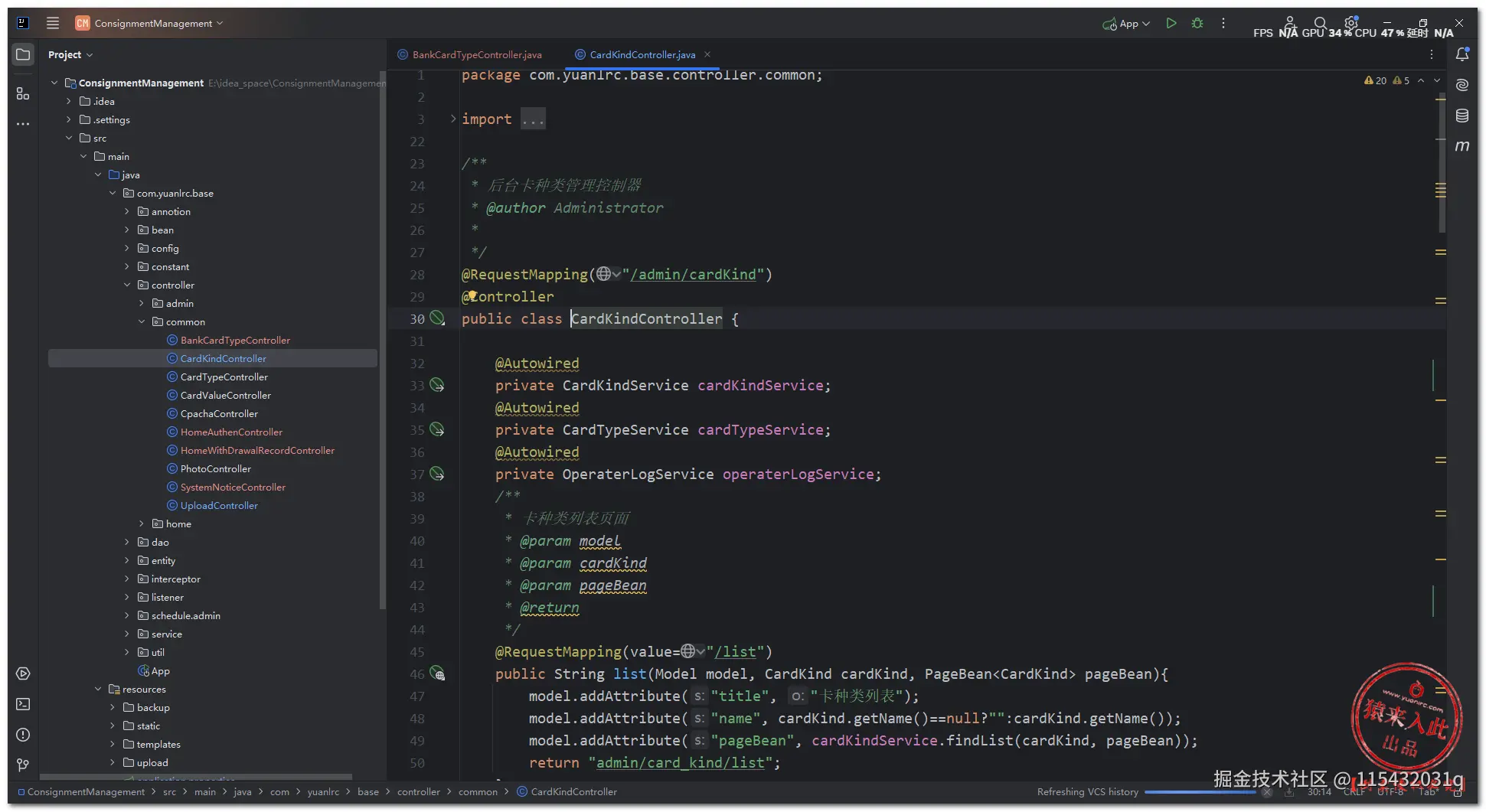Open more run actions menu
This screenshot has width=1486, height=812.
pyautogui.click(x=1223, y=23)
